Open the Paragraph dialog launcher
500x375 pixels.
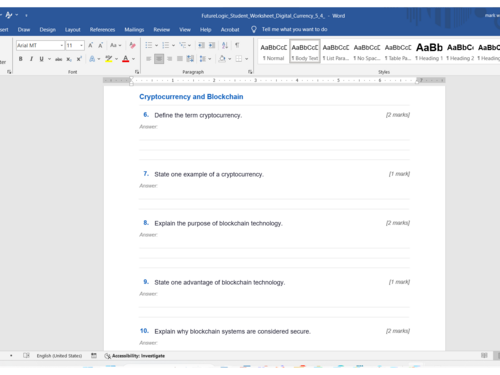coord(250,72)
